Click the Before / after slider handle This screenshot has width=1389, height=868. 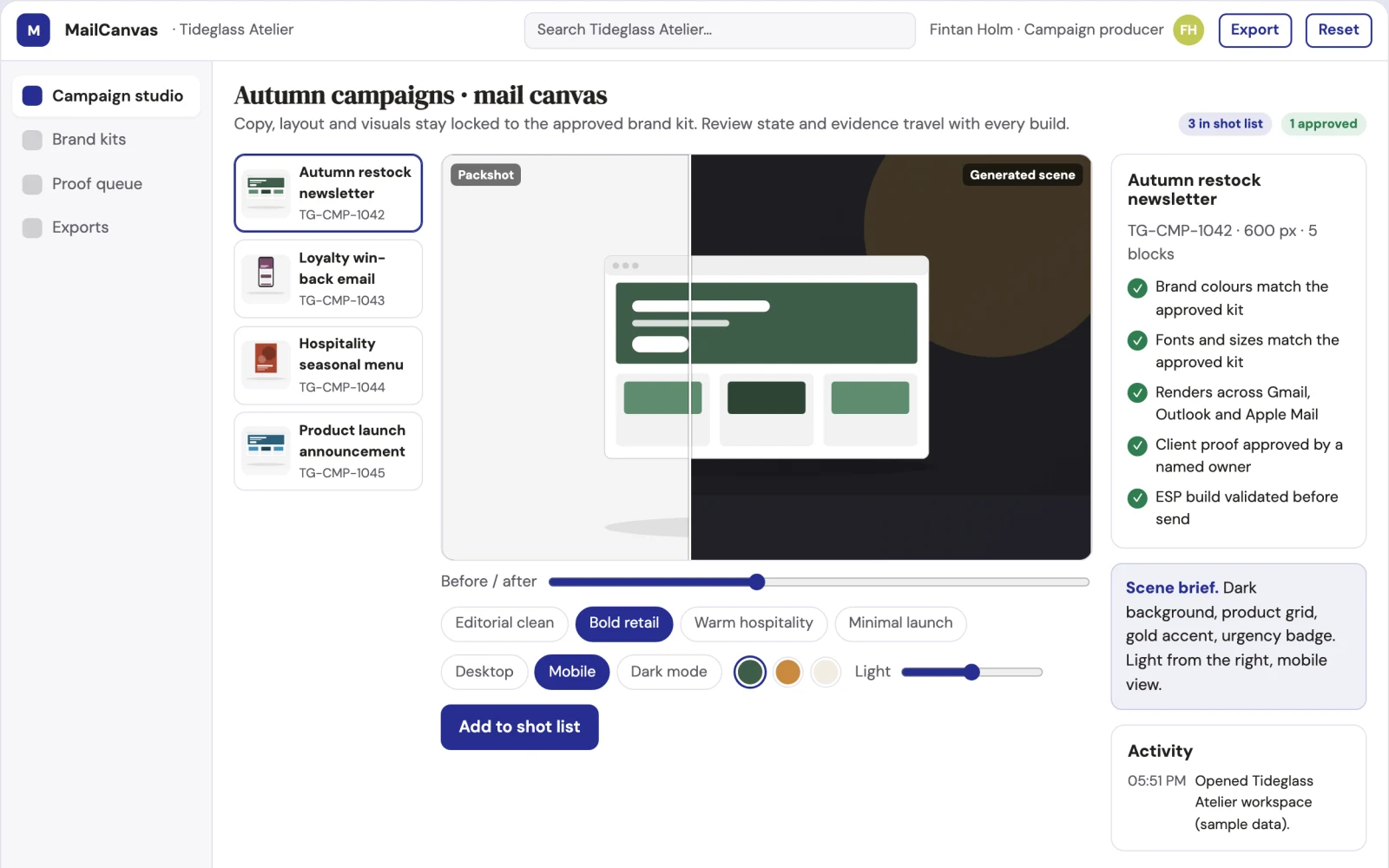tap(757, 582)
